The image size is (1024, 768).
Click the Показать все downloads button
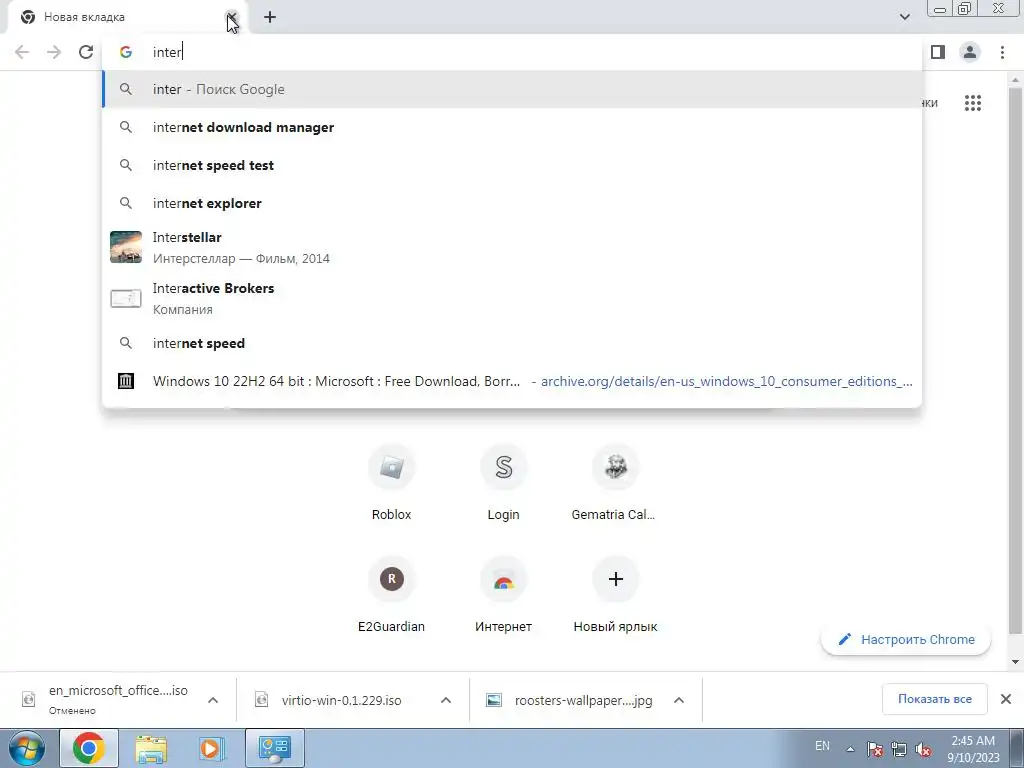coord(935,699)
